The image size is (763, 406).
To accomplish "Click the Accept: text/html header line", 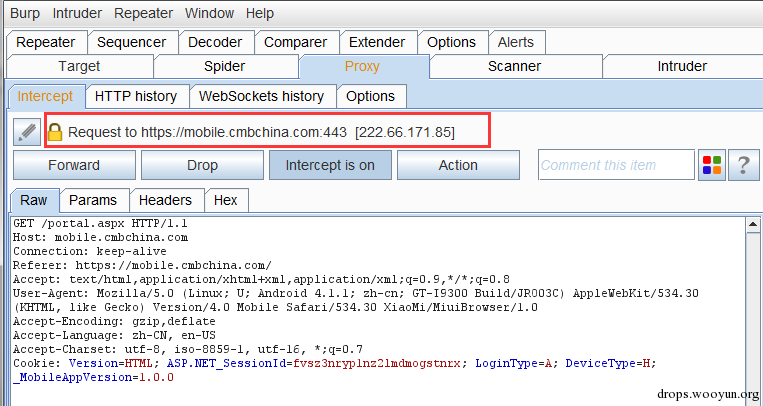I will (x=261, y=279).
